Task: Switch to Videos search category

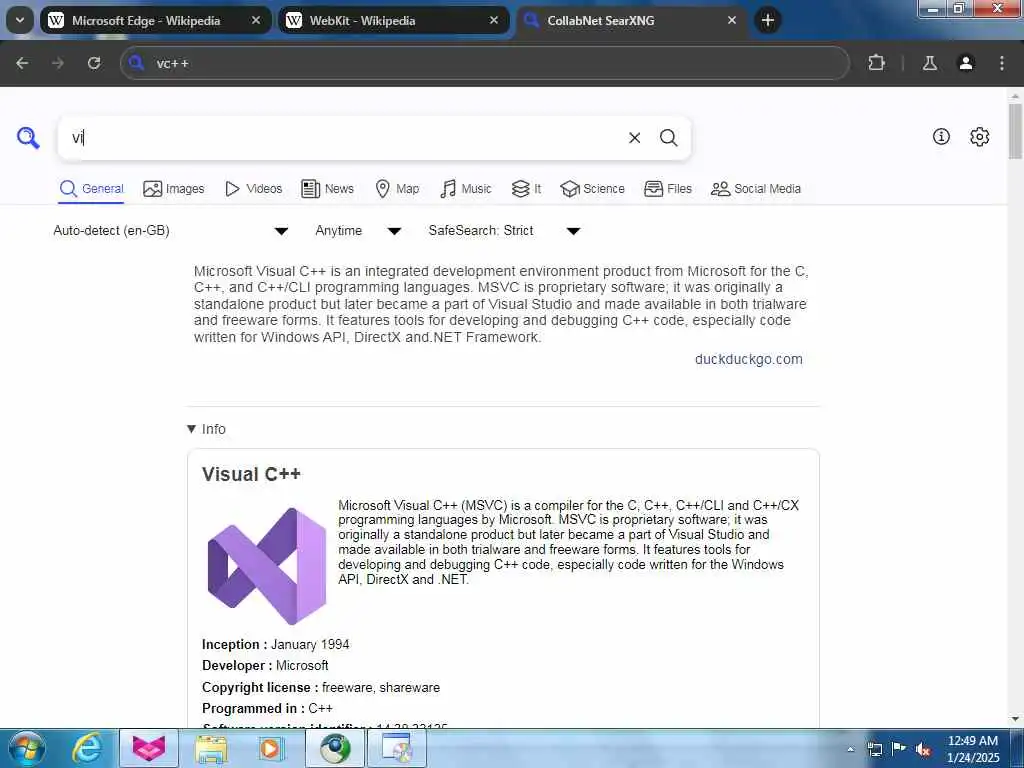Action: 253,189
